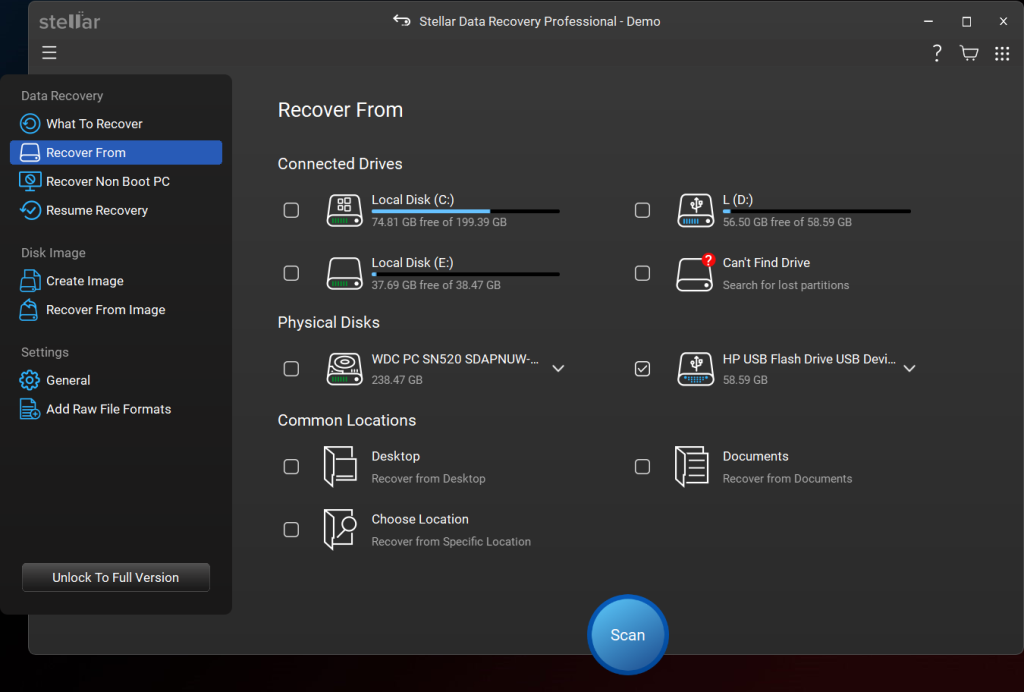Check the Desktop location checkbox
The height and width of the screenshot is (692, 1024).
point(291,467)
